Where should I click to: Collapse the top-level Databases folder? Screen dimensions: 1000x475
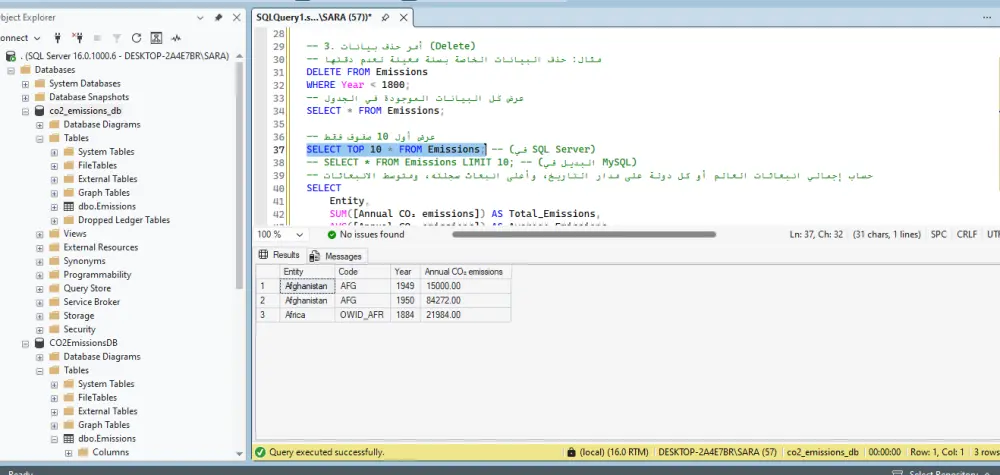[x=11, y=69]
